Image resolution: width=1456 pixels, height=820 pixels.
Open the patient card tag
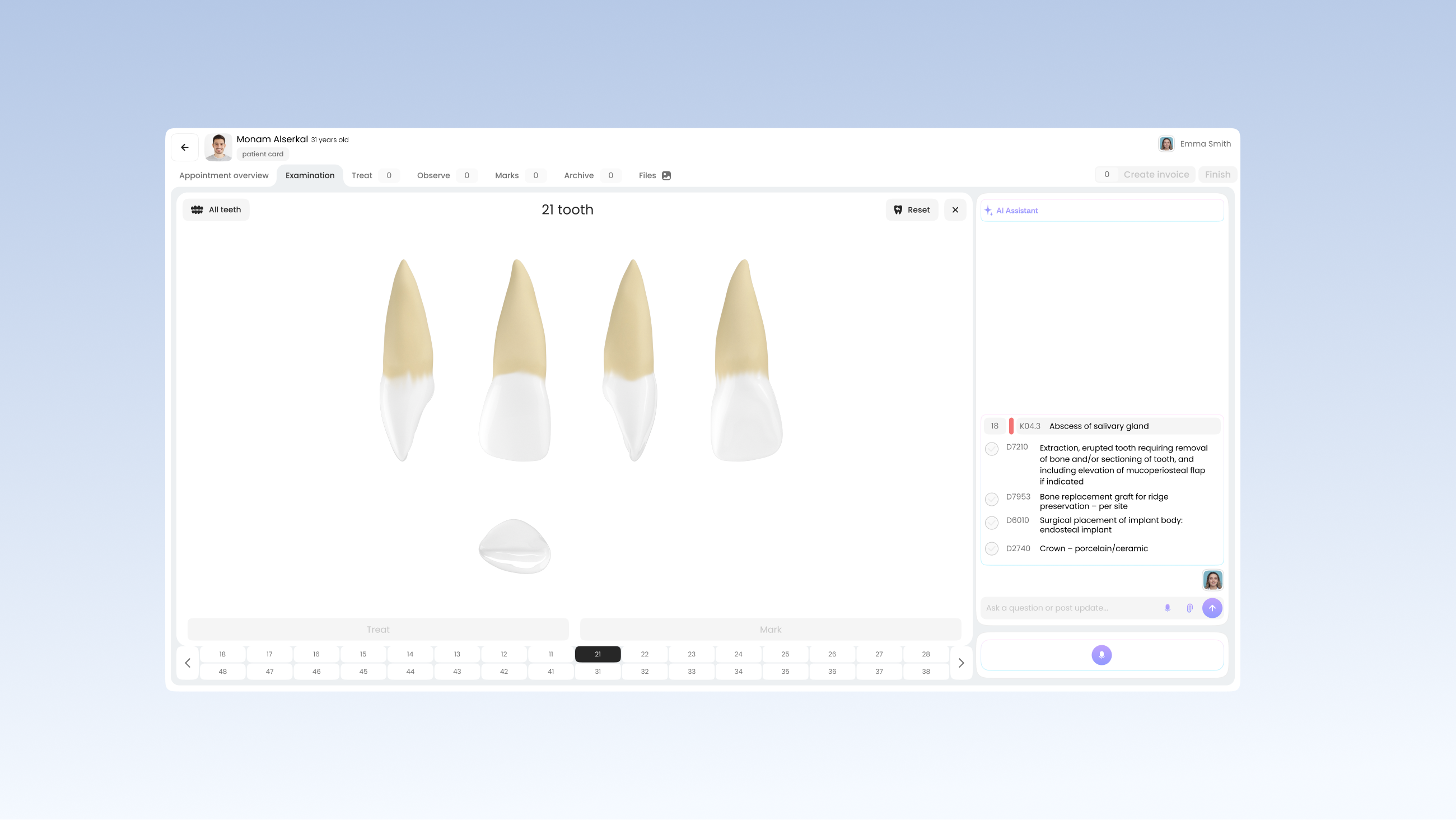[x=263, y=154]
